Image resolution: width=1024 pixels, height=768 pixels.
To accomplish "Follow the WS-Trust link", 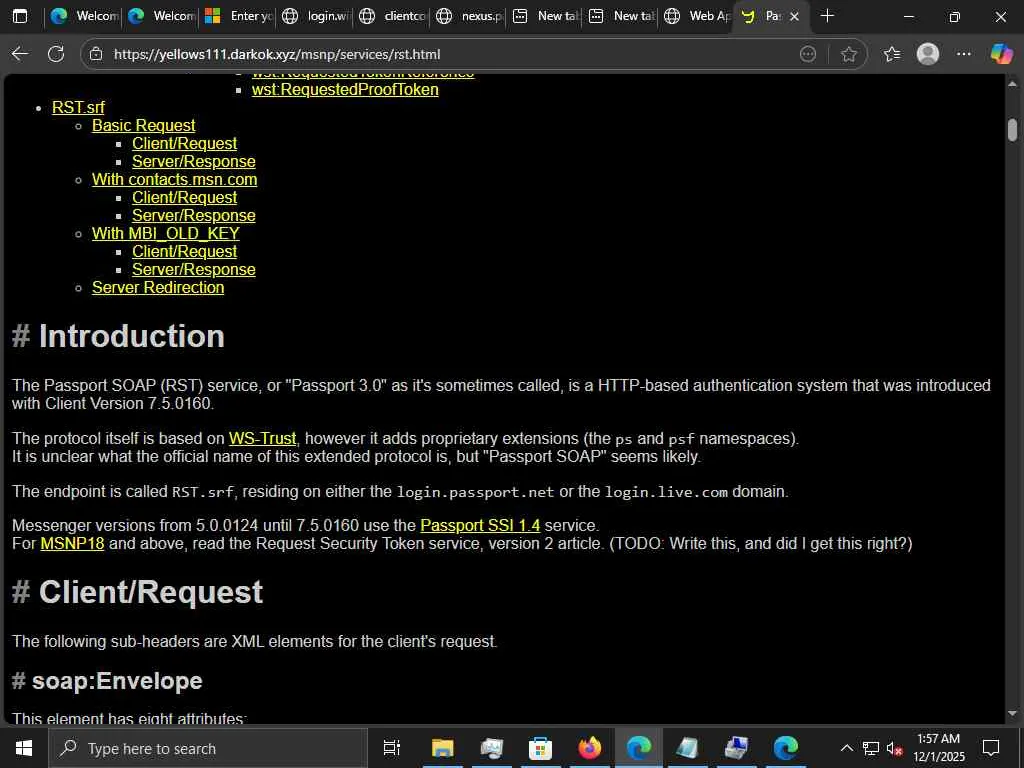I will coord(263,438).
